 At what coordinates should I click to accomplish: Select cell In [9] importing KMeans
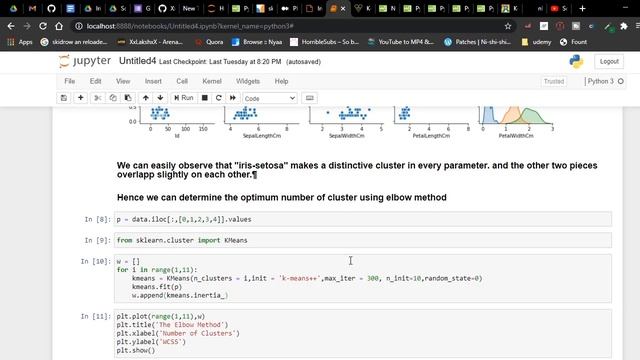(x=363, y=240)
